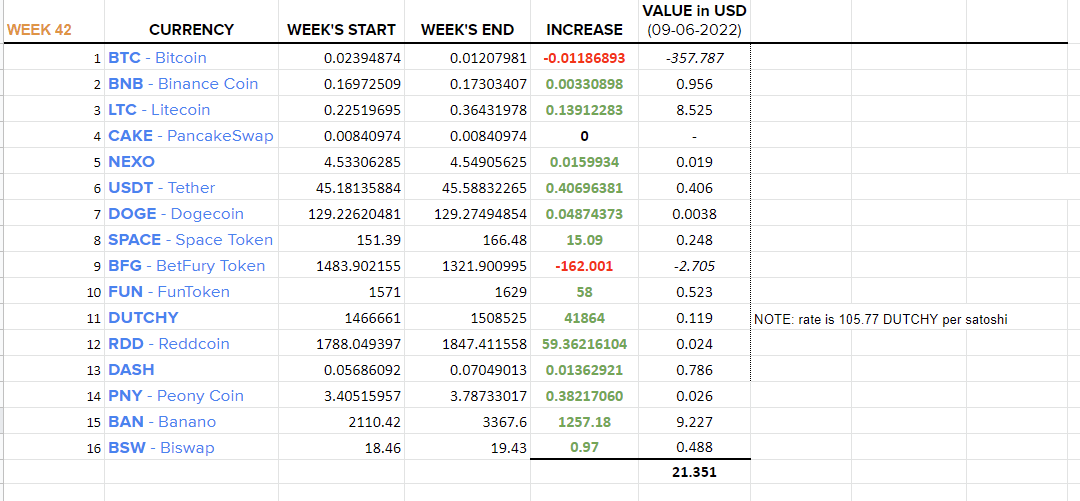Select the WEEK 42 header cell
Screen dimensions: 1080x501
click(x=39, y=30)
